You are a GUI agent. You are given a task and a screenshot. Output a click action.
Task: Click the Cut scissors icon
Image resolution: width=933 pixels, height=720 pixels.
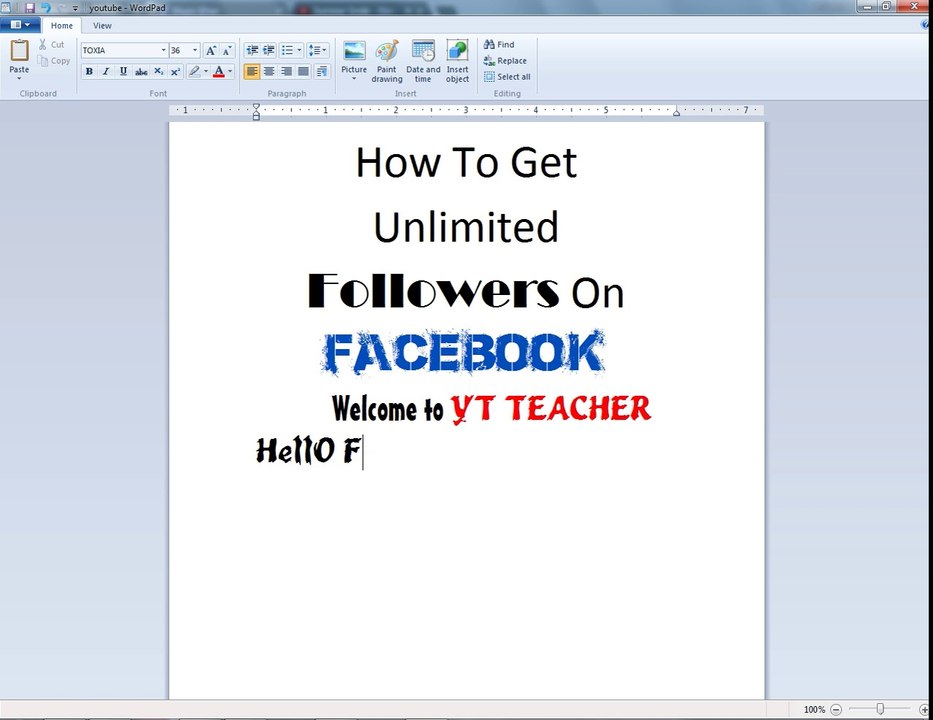(43, 45)
